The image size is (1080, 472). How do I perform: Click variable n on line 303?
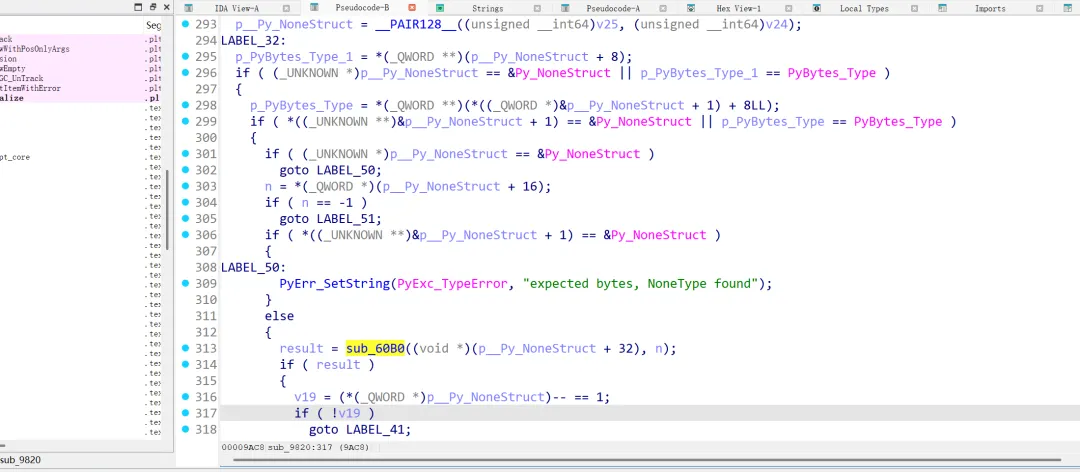[269, 187]
